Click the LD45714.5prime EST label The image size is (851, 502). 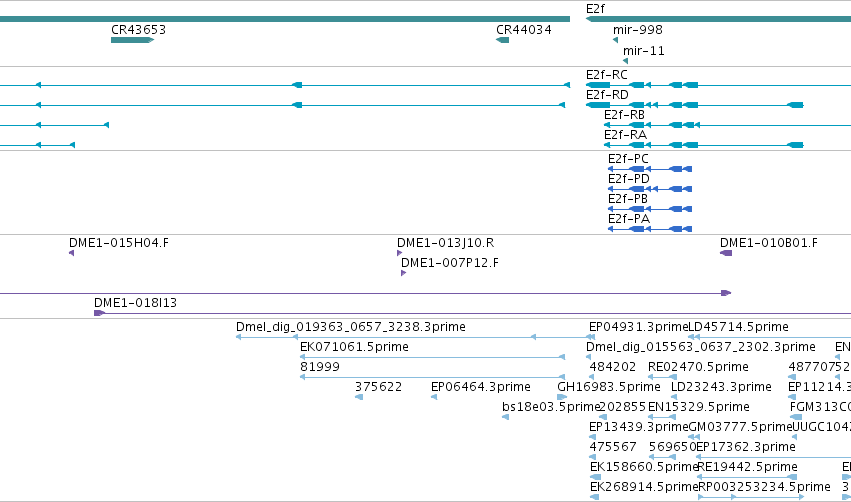738,327
